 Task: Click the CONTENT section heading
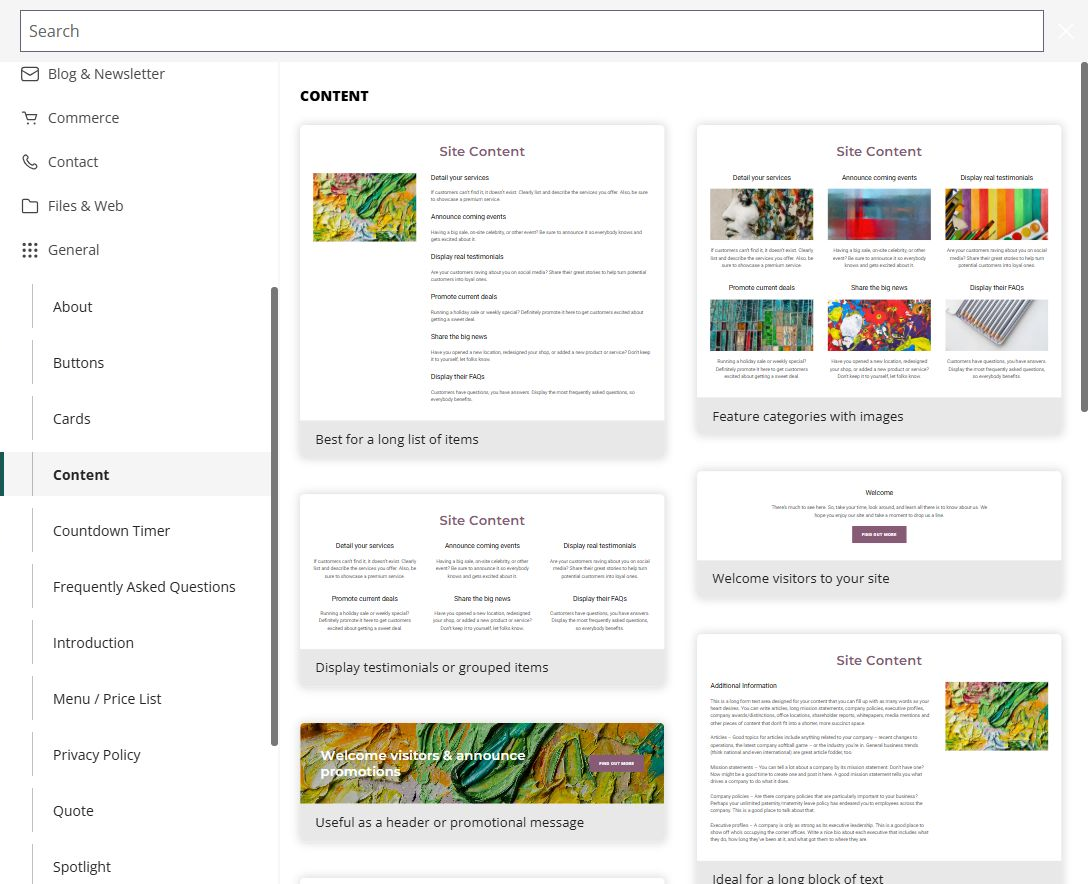pyautogui.click(x=334, y=96)
